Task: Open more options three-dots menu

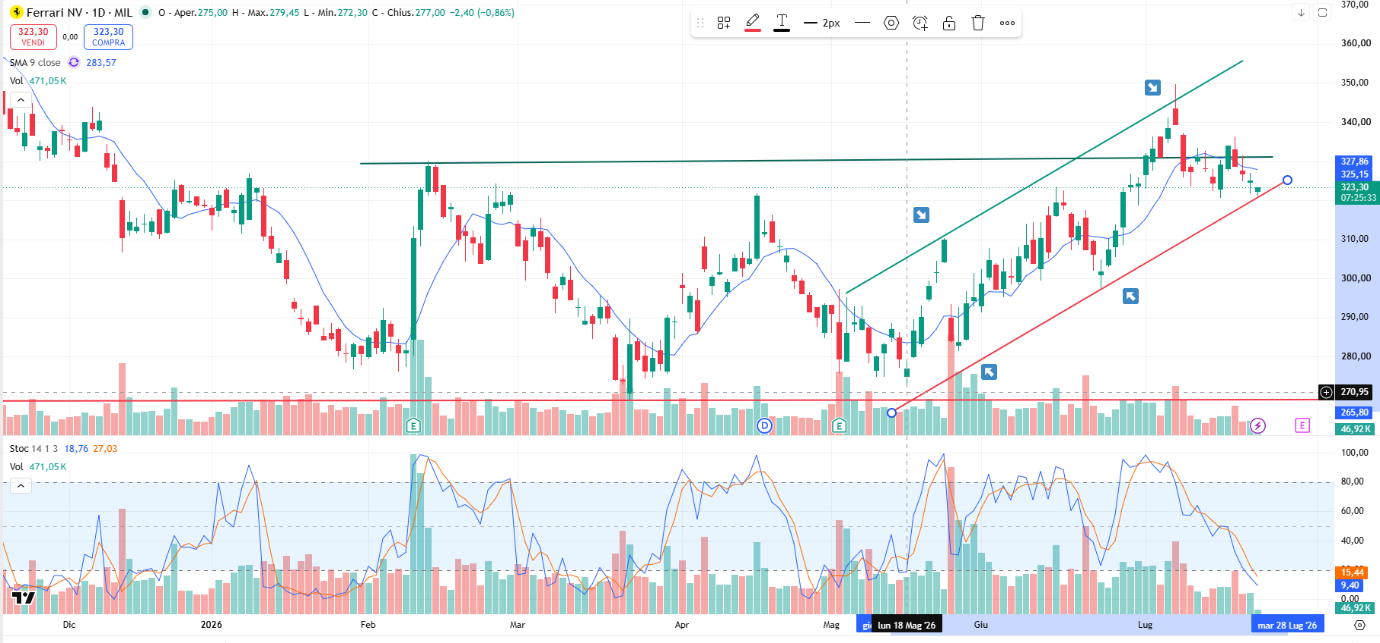Action: click(x=1007, y=23)
